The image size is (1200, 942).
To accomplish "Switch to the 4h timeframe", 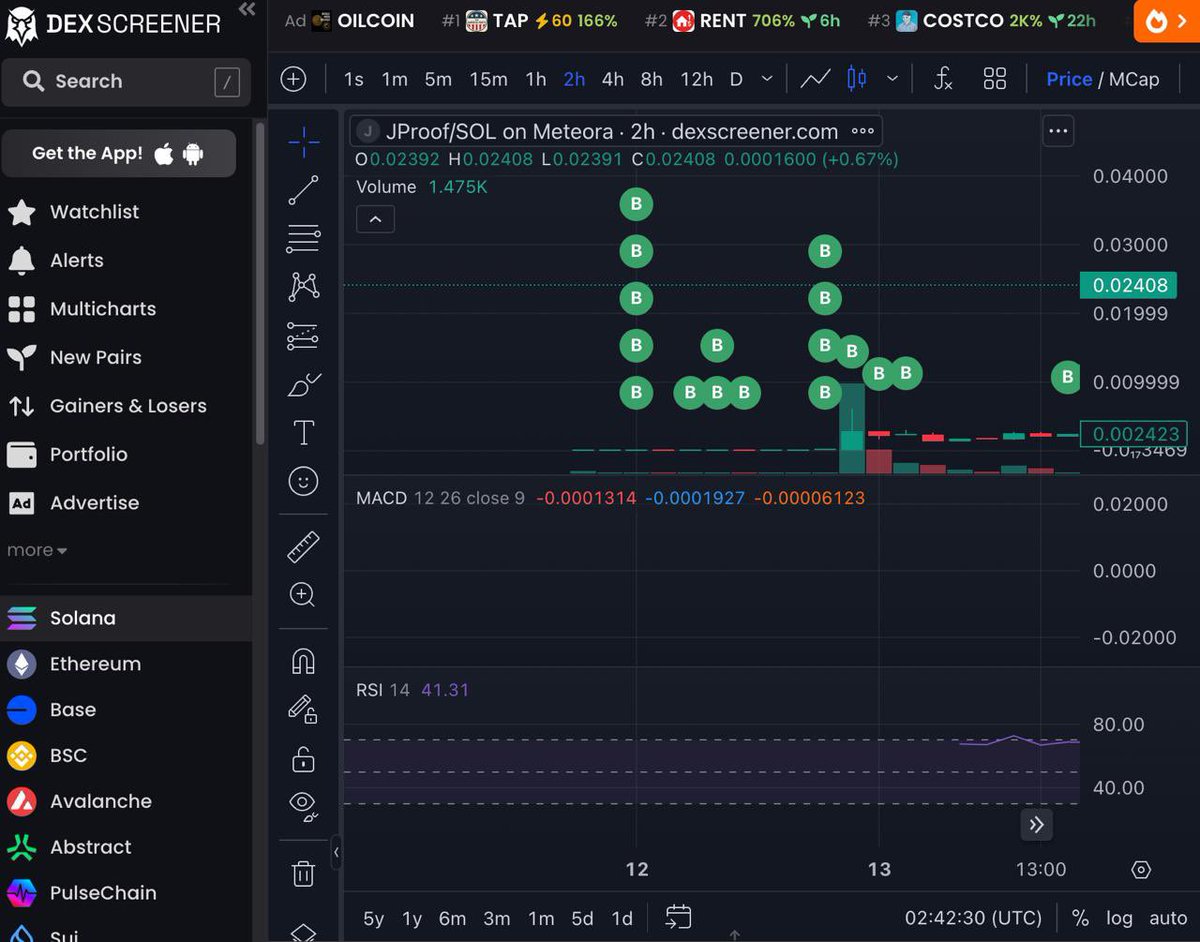I will (x=613, y=79).
